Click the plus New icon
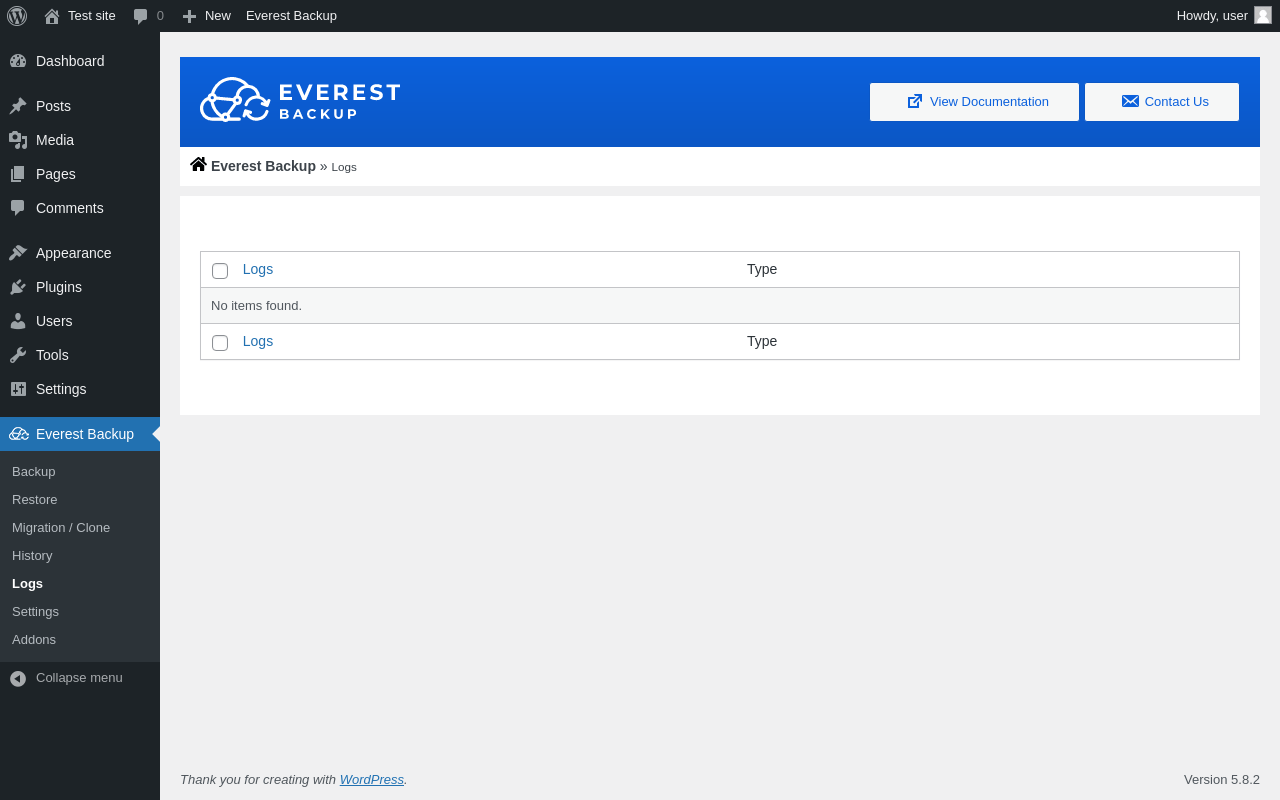The height and width of the screenshot is (800, 1280). tap(189, 16)
